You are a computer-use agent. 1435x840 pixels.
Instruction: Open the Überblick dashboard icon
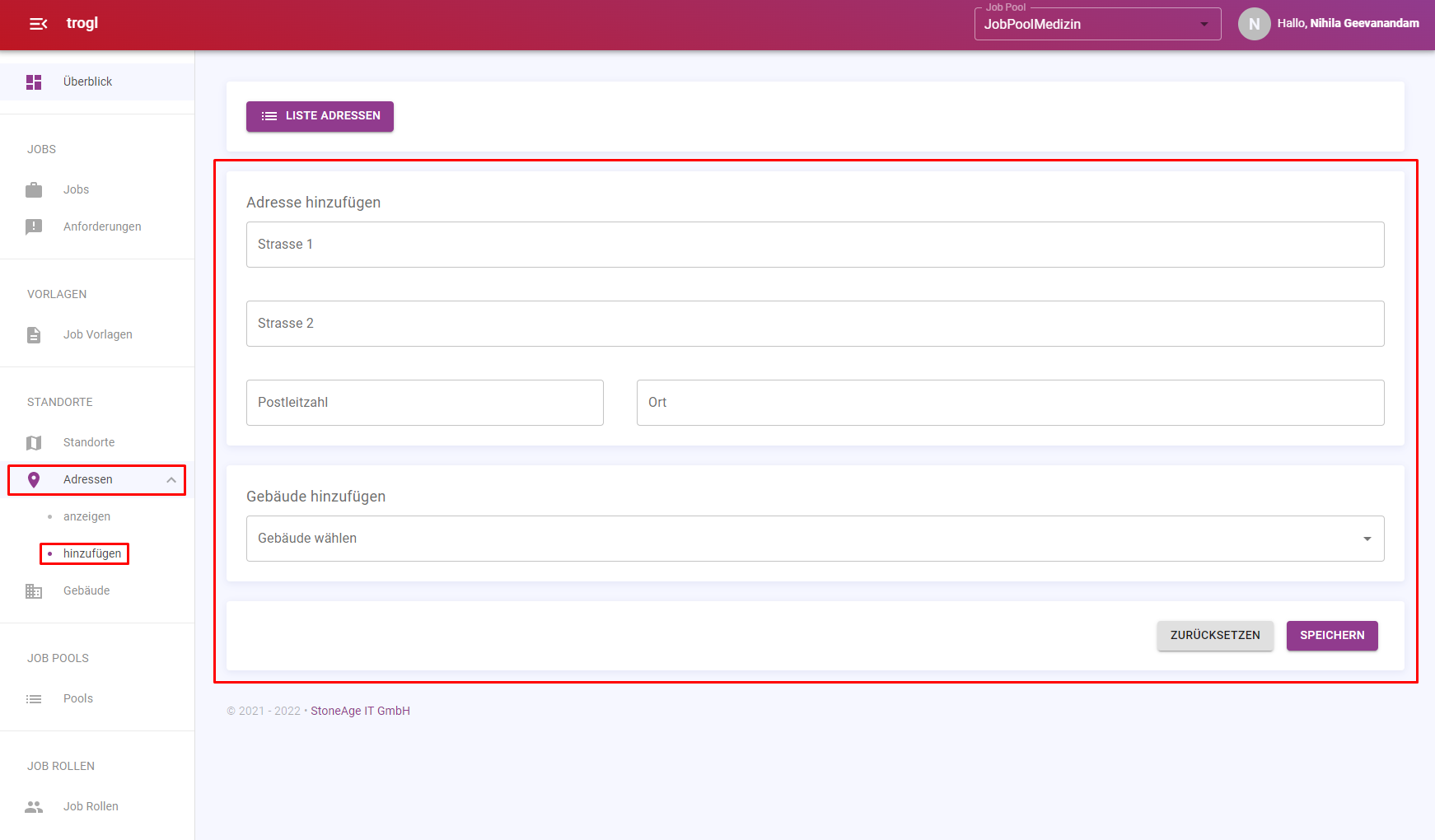34,82
